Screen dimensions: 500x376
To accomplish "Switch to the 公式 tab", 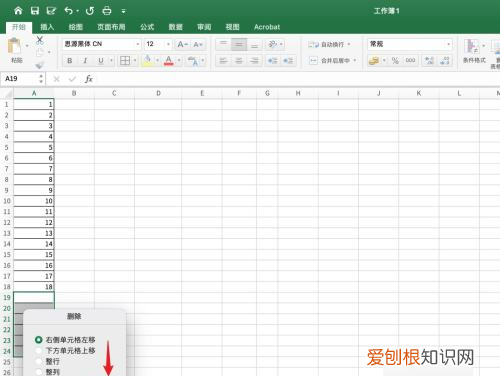I will coord(147,27).
